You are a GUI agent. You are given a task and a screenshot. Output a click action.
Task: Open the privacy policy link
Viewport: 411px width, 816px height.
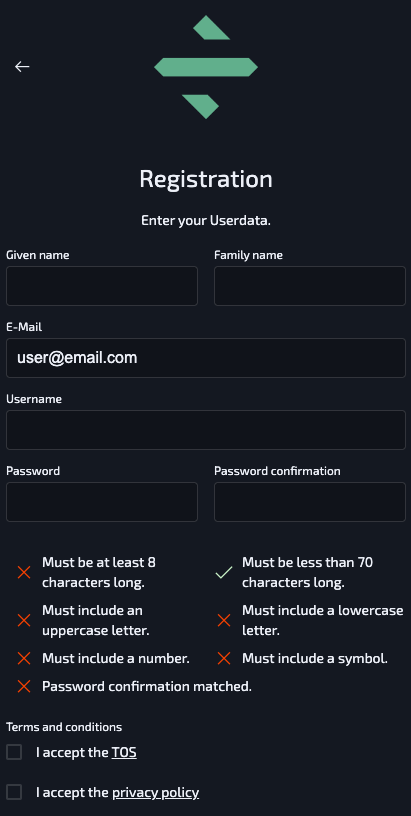156,793
